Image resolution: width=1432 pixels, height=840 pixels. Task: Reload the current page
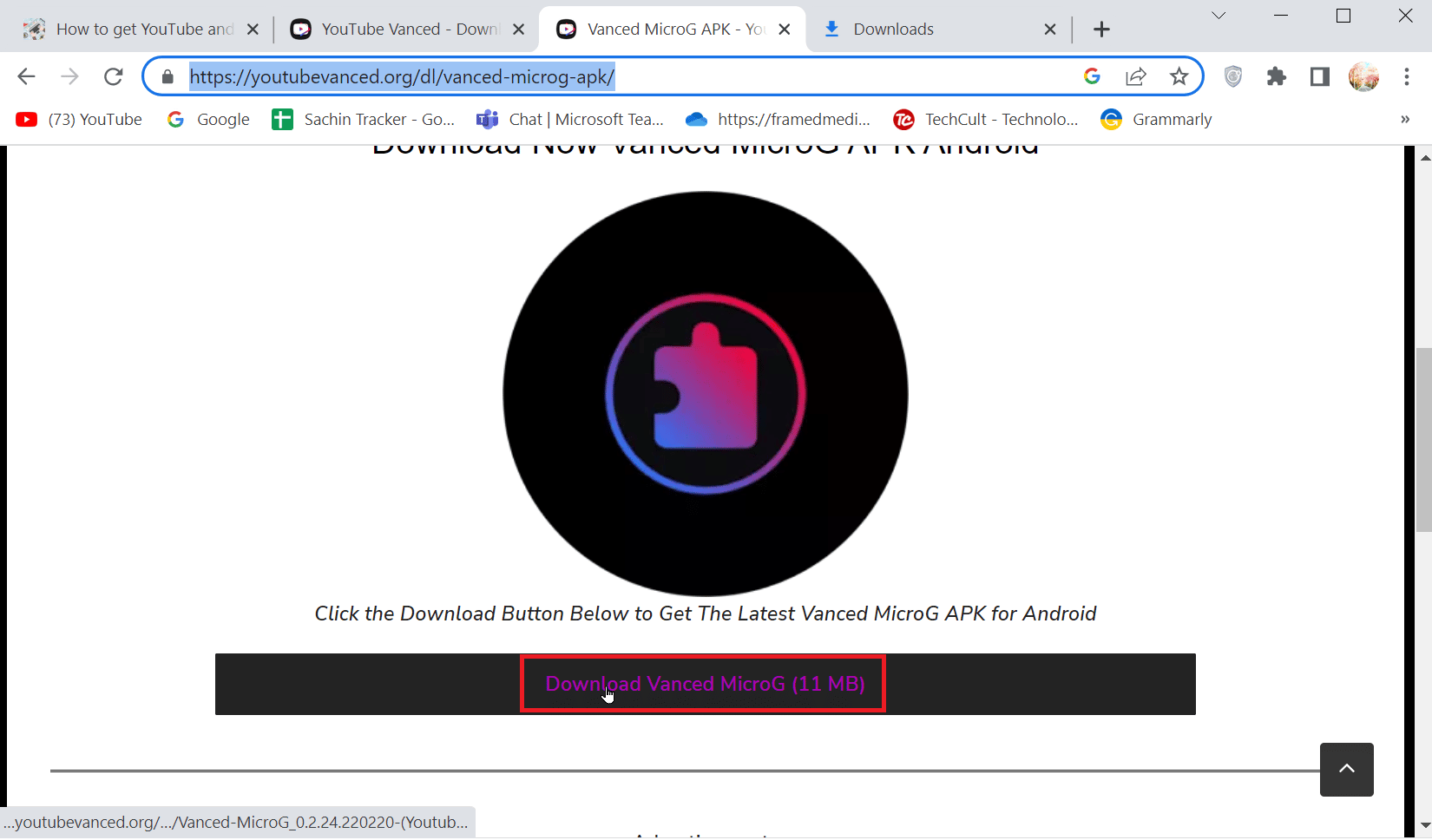(113, 76)
